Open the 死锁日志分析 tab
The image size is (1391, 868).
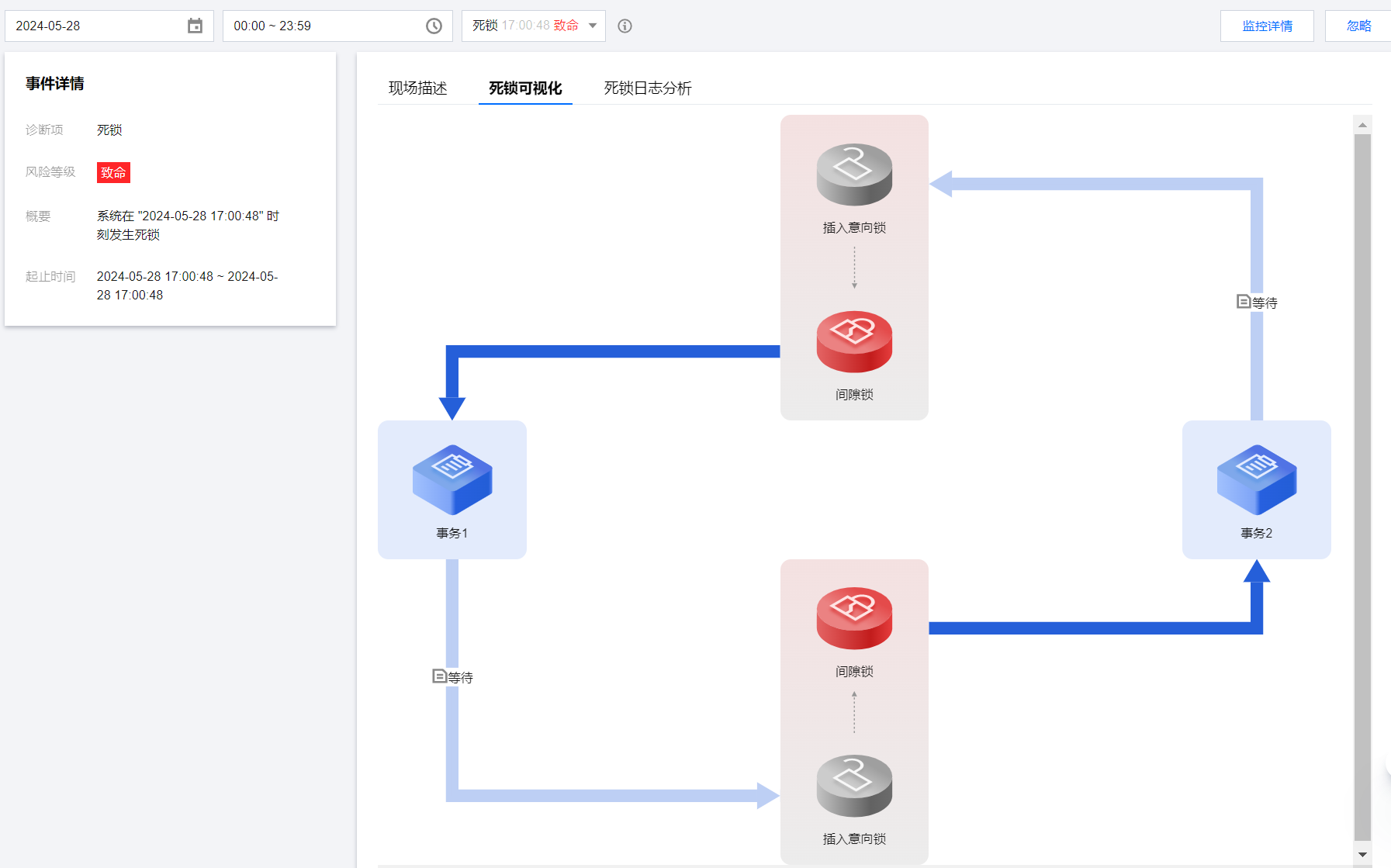click(648, 88)
